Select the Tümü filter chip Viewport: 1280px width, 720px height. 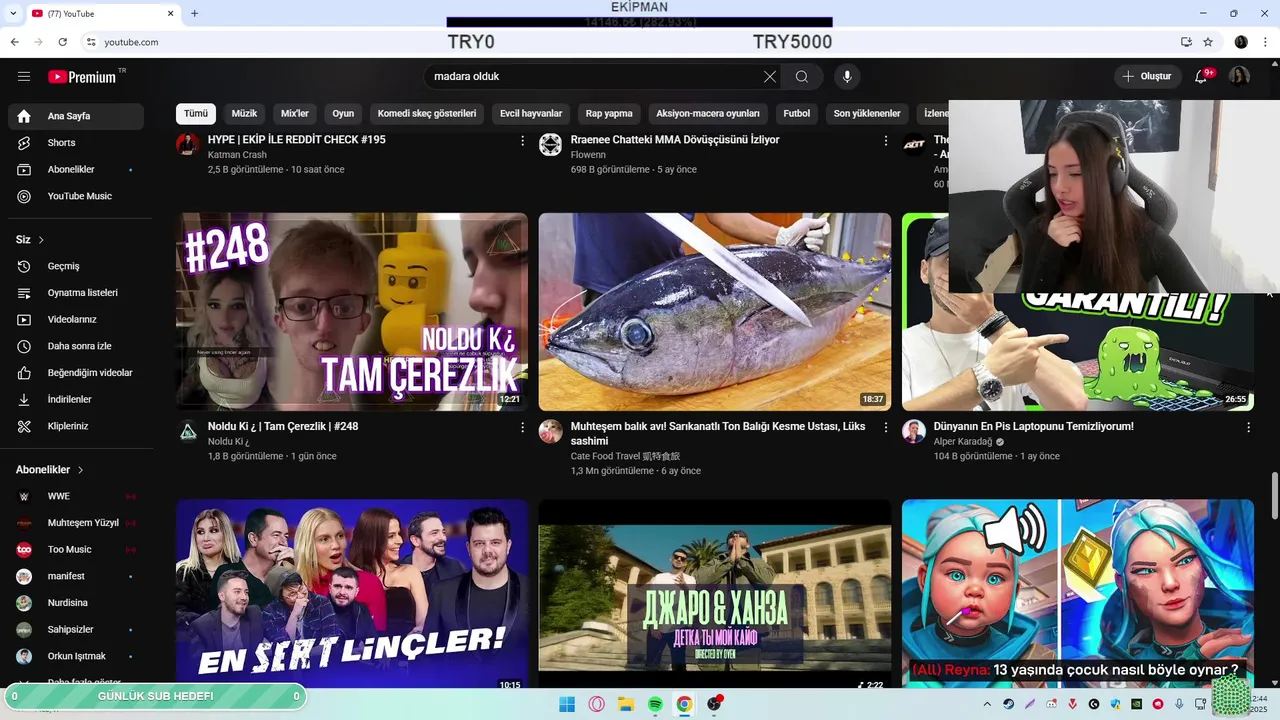click(196, 114)
